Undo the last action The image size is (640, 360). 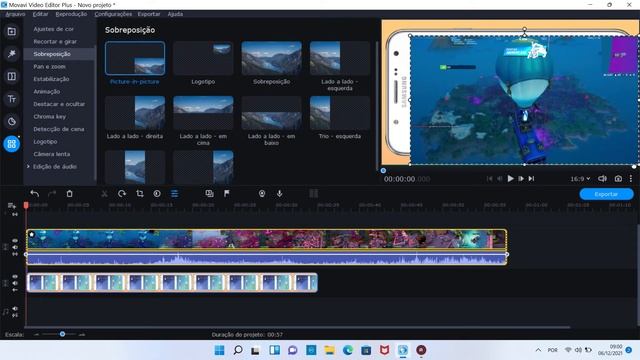click(35, 193)
